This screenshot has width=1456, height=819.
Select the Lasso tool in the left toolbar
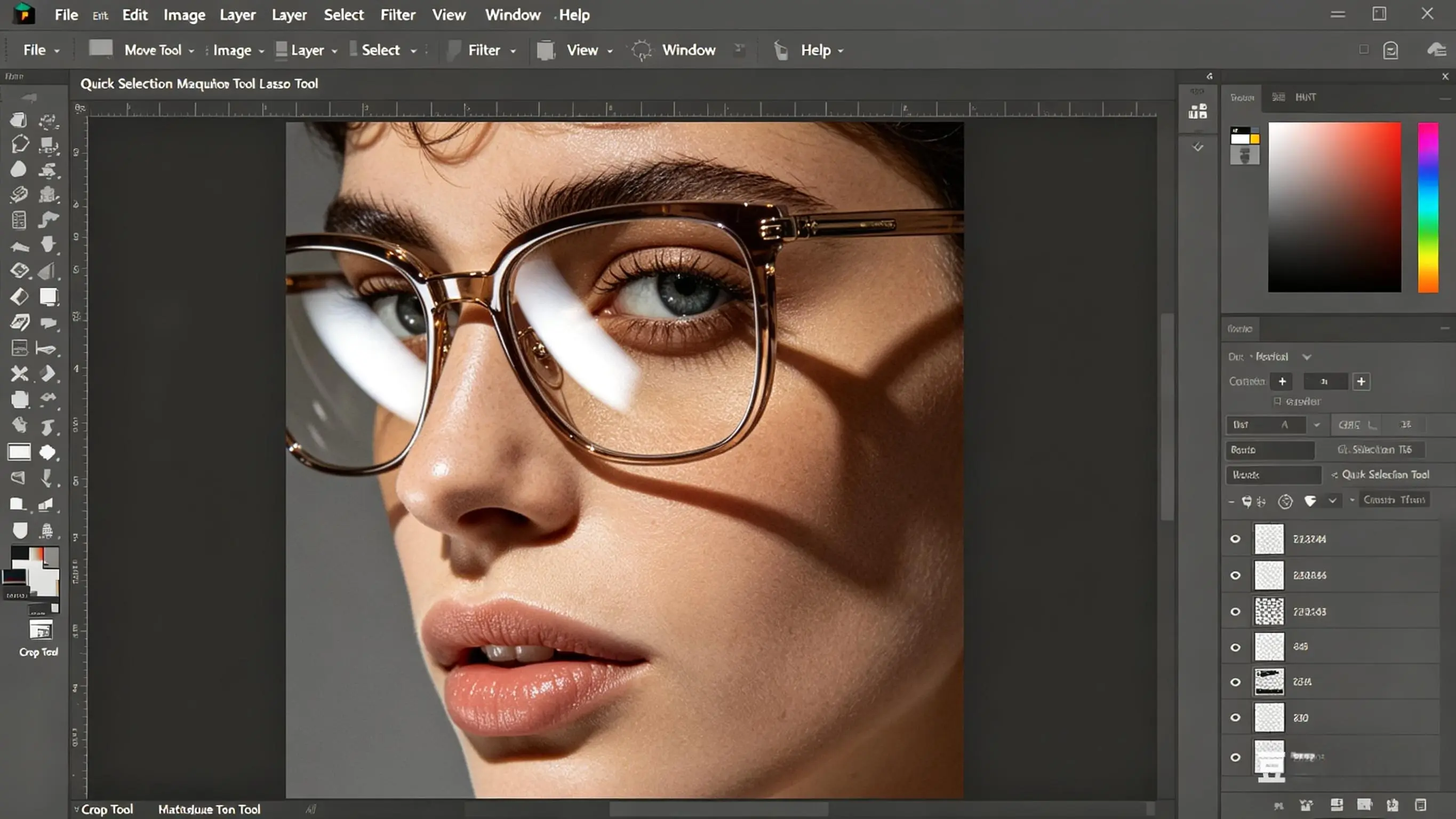tap(20, 145)
